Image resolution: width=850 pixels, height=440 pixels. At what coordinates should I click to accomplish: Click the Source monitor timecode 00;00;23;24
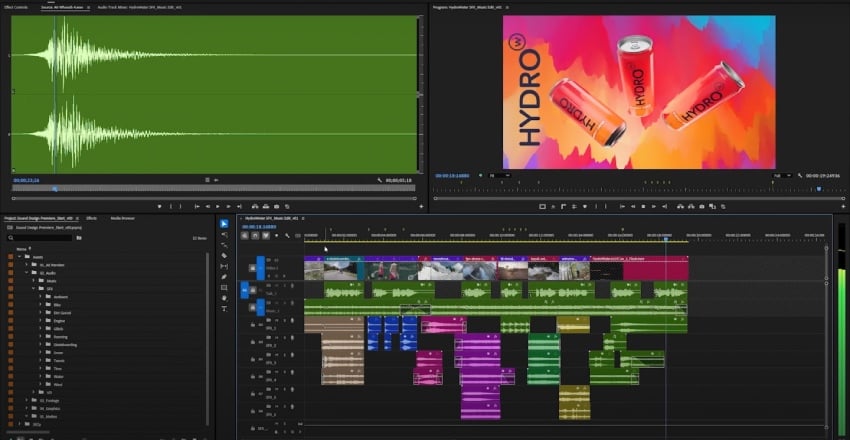click(27, 180)
